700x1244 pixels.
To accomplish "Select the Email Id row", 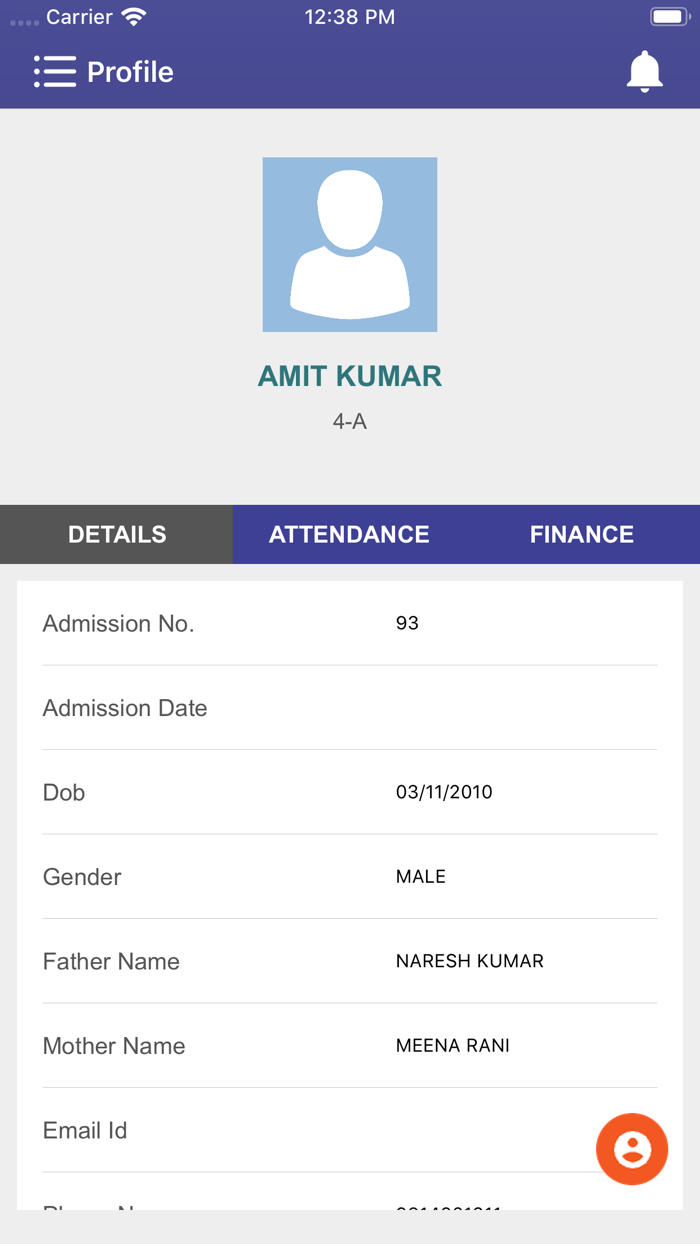I will point(300,1130).
